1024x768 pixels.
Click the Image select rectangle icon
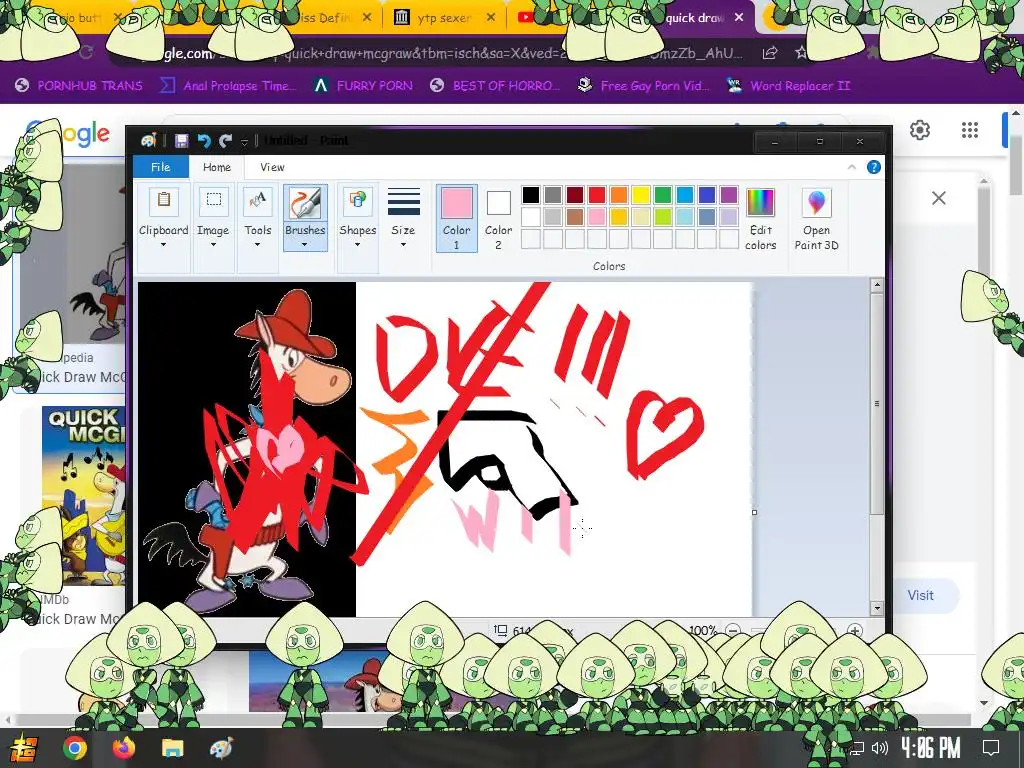pyautogui.click(x=214, y=200)
